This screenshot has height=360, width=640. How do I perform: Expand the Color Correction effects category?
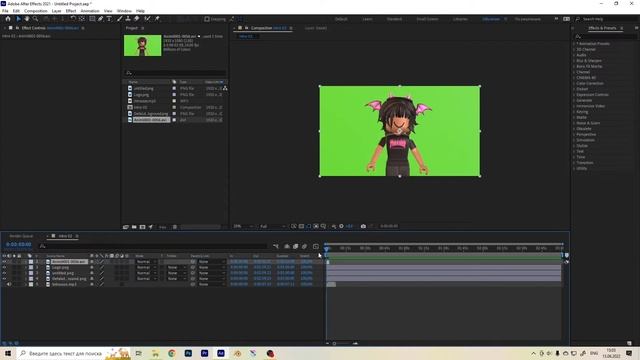pyautogui.click(x=574, y=83)
